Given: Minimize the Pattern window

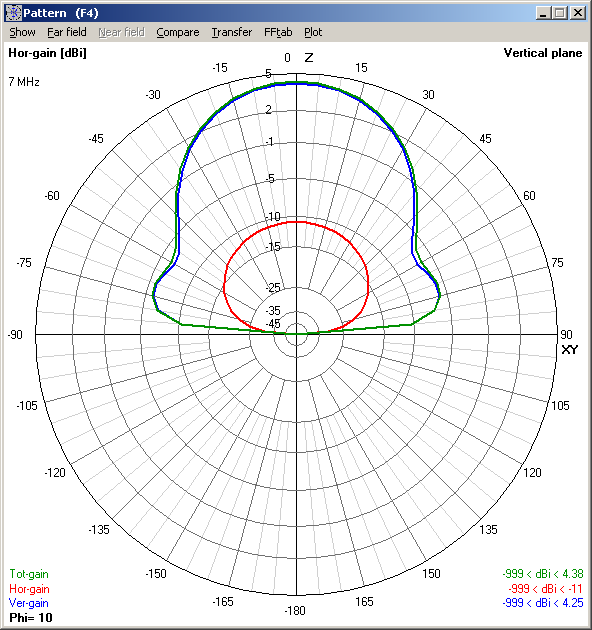Looking at the screenshot, I should click(x=543, y=13).
